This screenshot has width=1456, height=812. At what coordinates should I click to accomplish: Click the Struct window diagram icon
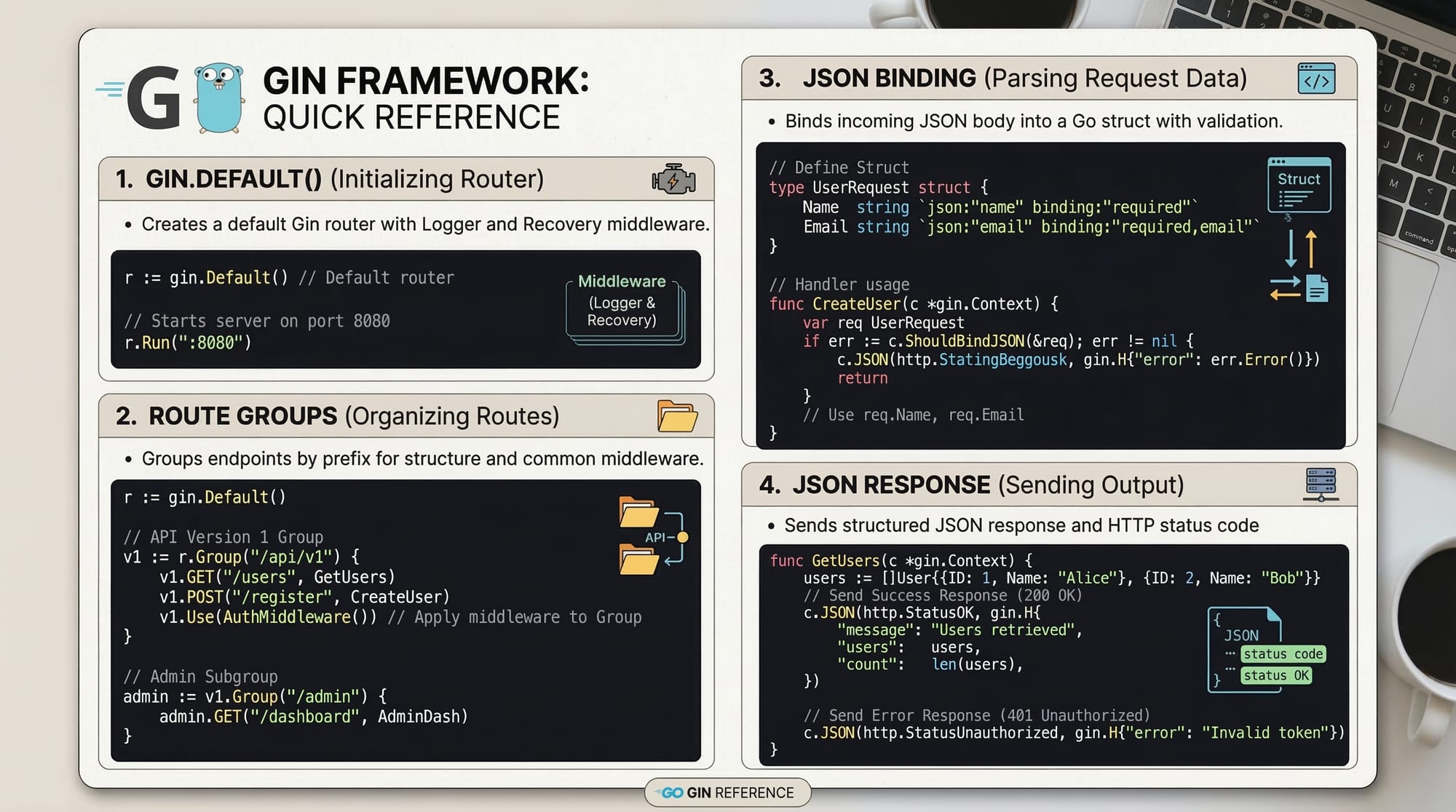coord(1299,186)
